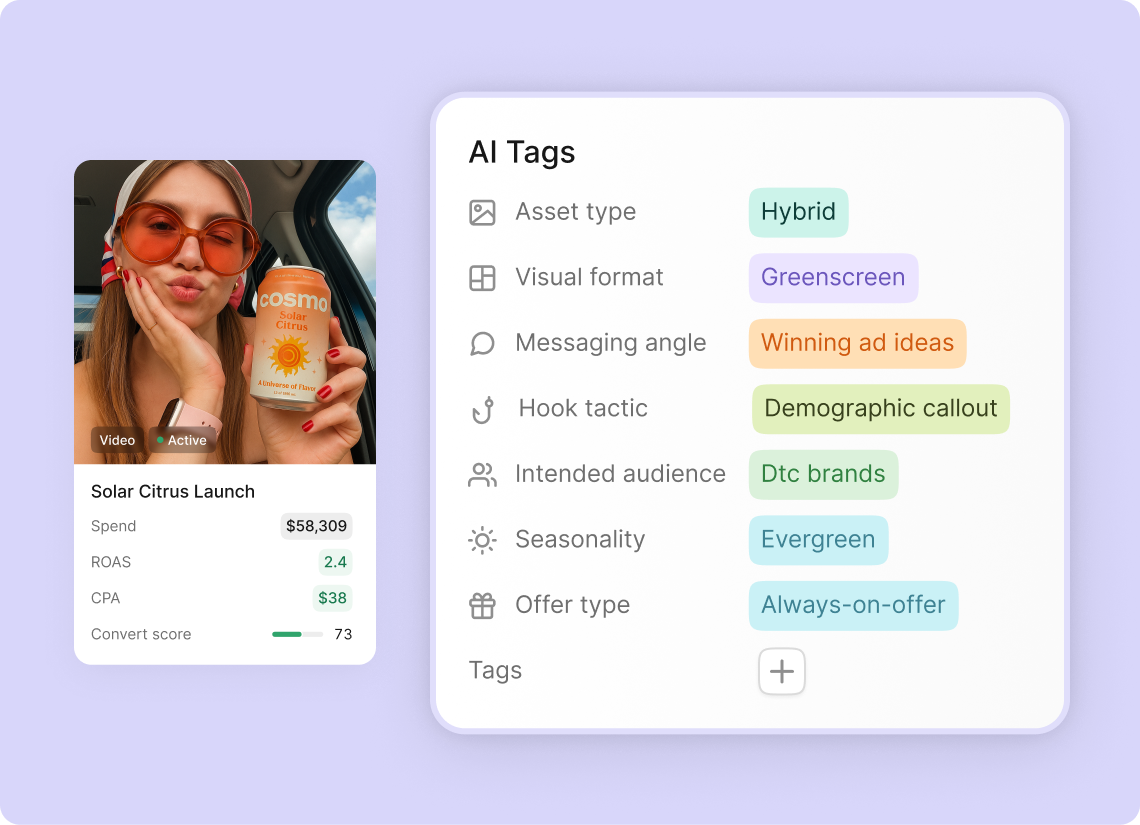Click the $58,309 spend value
The height and width of the screenshot is (825, 1140).
pos(316,526)
